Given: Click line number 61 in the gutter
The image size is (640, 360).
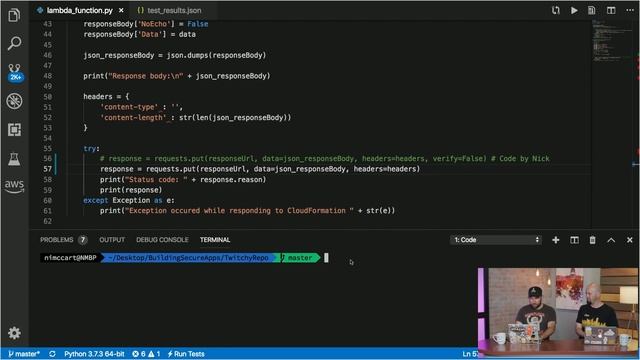Looking at the screenshot, I should point(48,211).
